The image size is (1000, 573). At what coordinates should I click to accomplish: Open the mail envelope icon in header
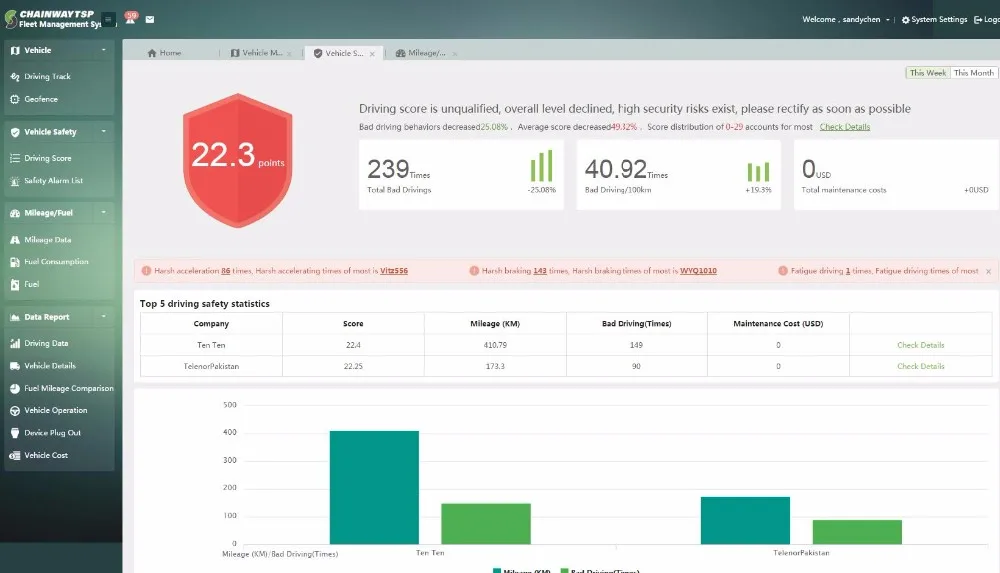pos(150,19)
